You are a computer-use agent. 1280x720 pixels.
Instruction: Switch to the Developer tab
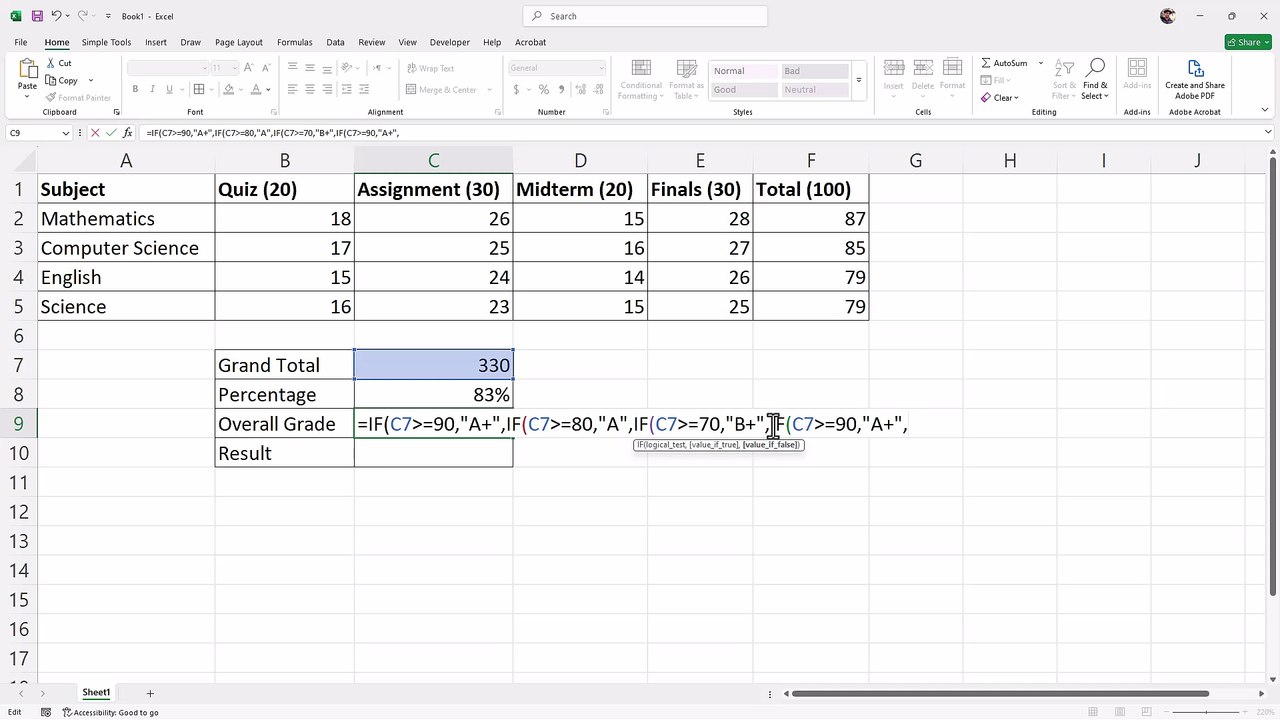450,42
